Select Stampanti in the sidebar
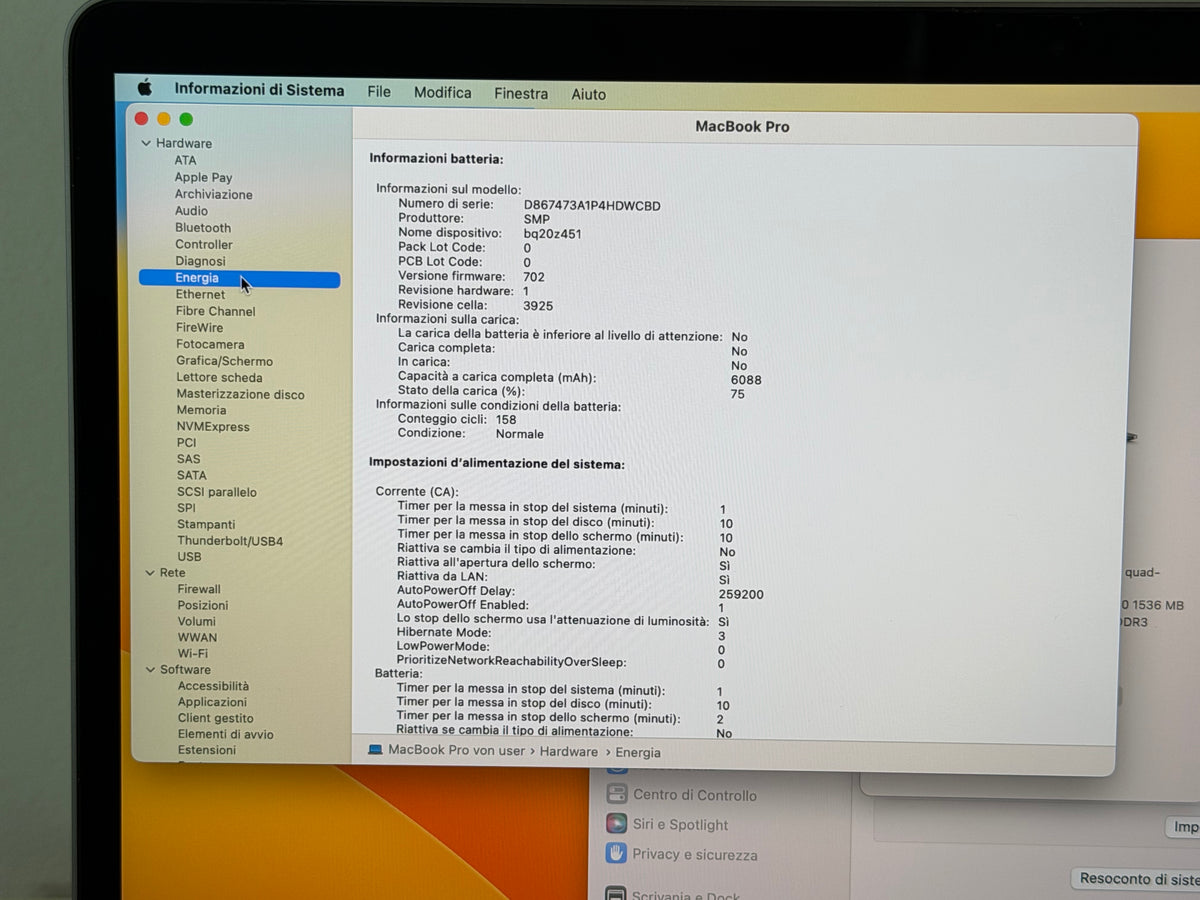The width and height of the screenshot is (1200, 900). point(207,524)
